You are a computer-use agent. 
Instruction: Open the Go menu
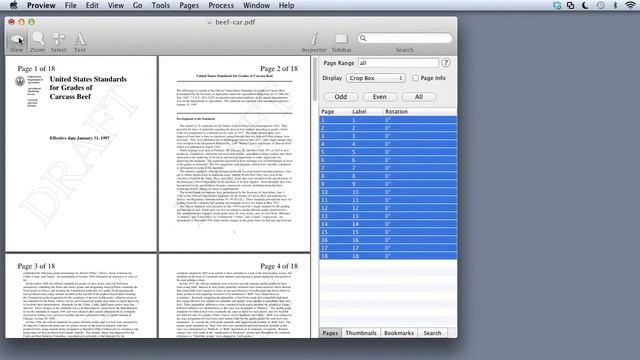point(138,5)
